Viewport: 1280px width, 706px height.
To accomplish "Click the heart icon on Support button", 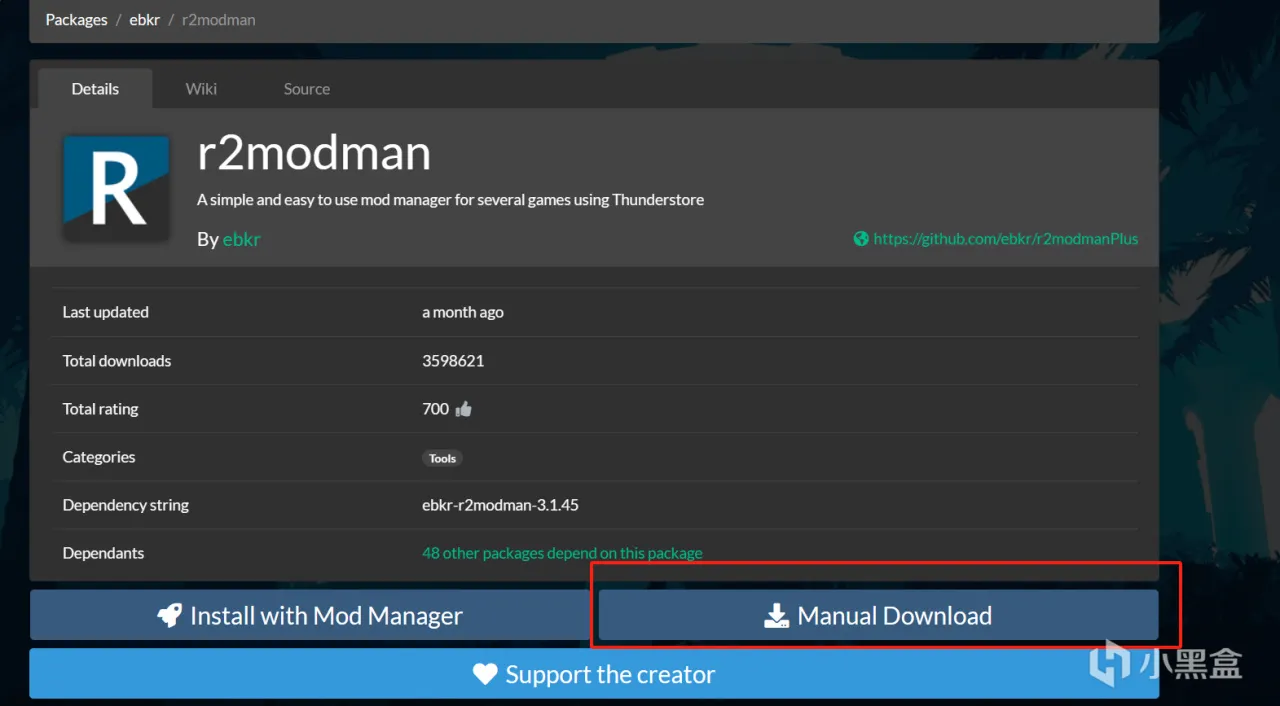I will [485, 675].
